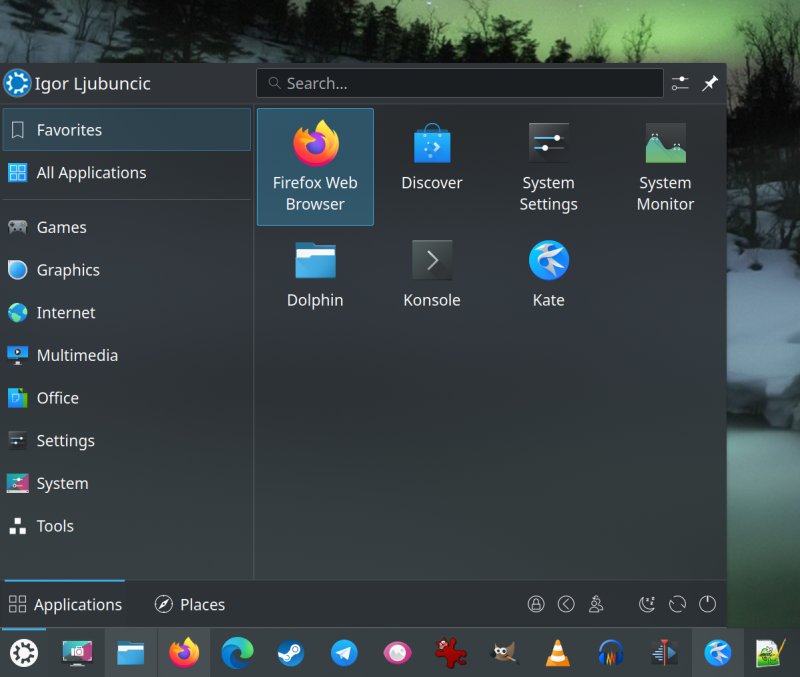
Task: Switch to the Places tab
Action: [190, 604]
